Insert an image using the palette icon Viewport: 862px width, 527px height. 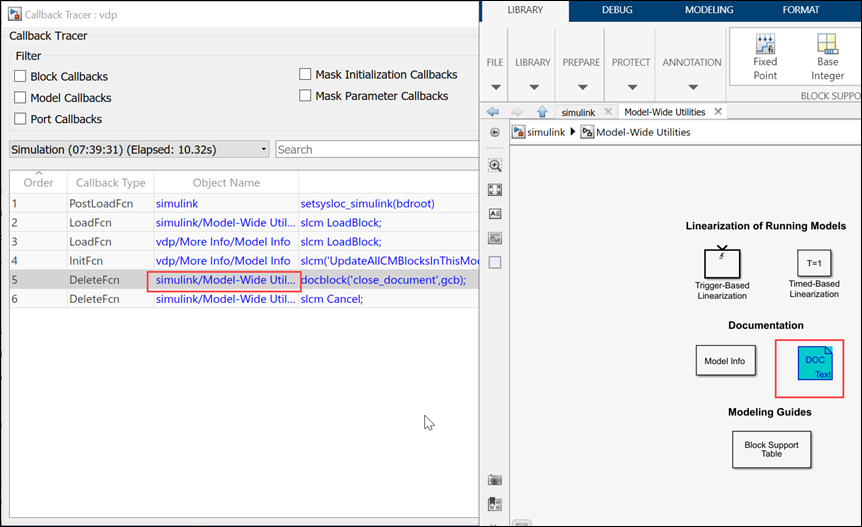click(495, 238)
